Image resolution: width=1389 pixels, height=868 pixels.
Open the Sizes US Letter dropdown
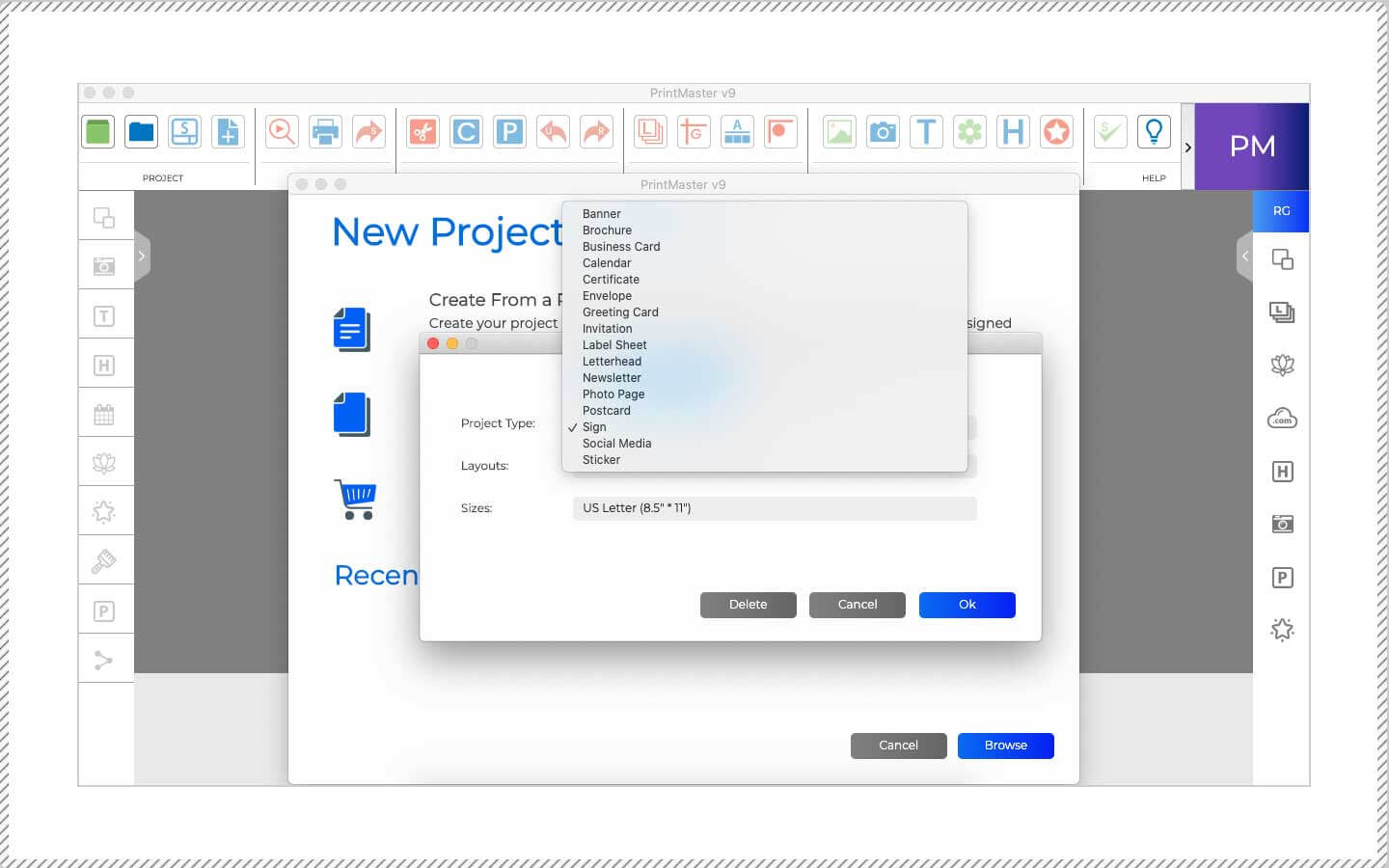(775, 508)
